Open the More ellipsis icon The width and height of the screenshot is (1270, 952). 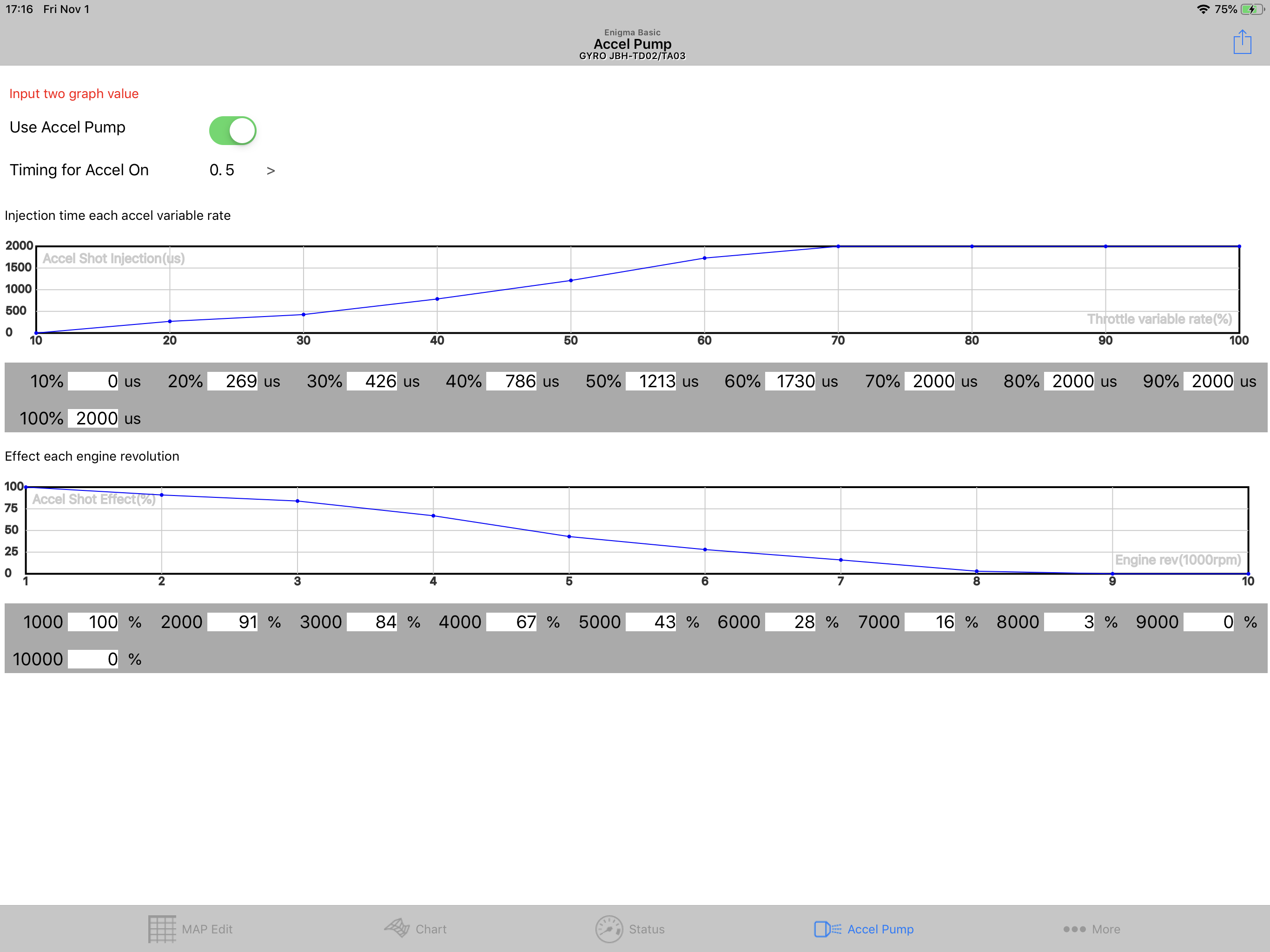coord(1074,928)
